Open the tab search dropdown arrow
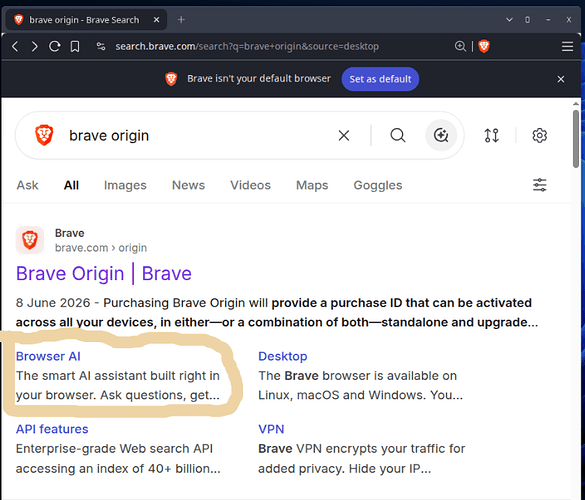Screen dimensions: 585x500 point(509,19)
